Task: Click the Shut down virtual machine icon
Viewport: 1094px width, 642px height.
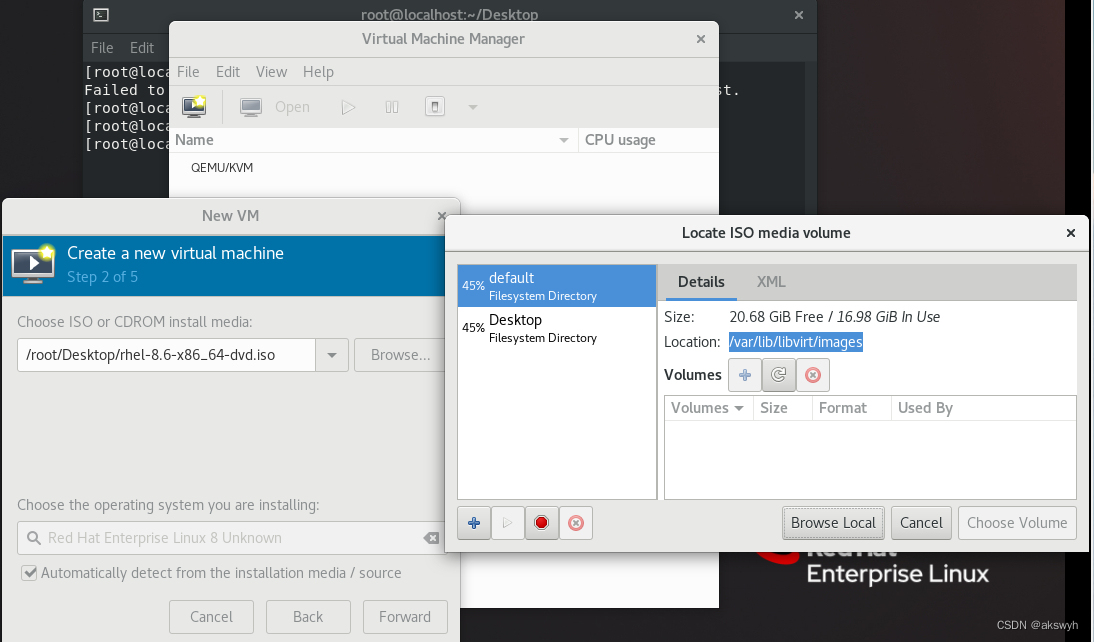Action: 435,107
